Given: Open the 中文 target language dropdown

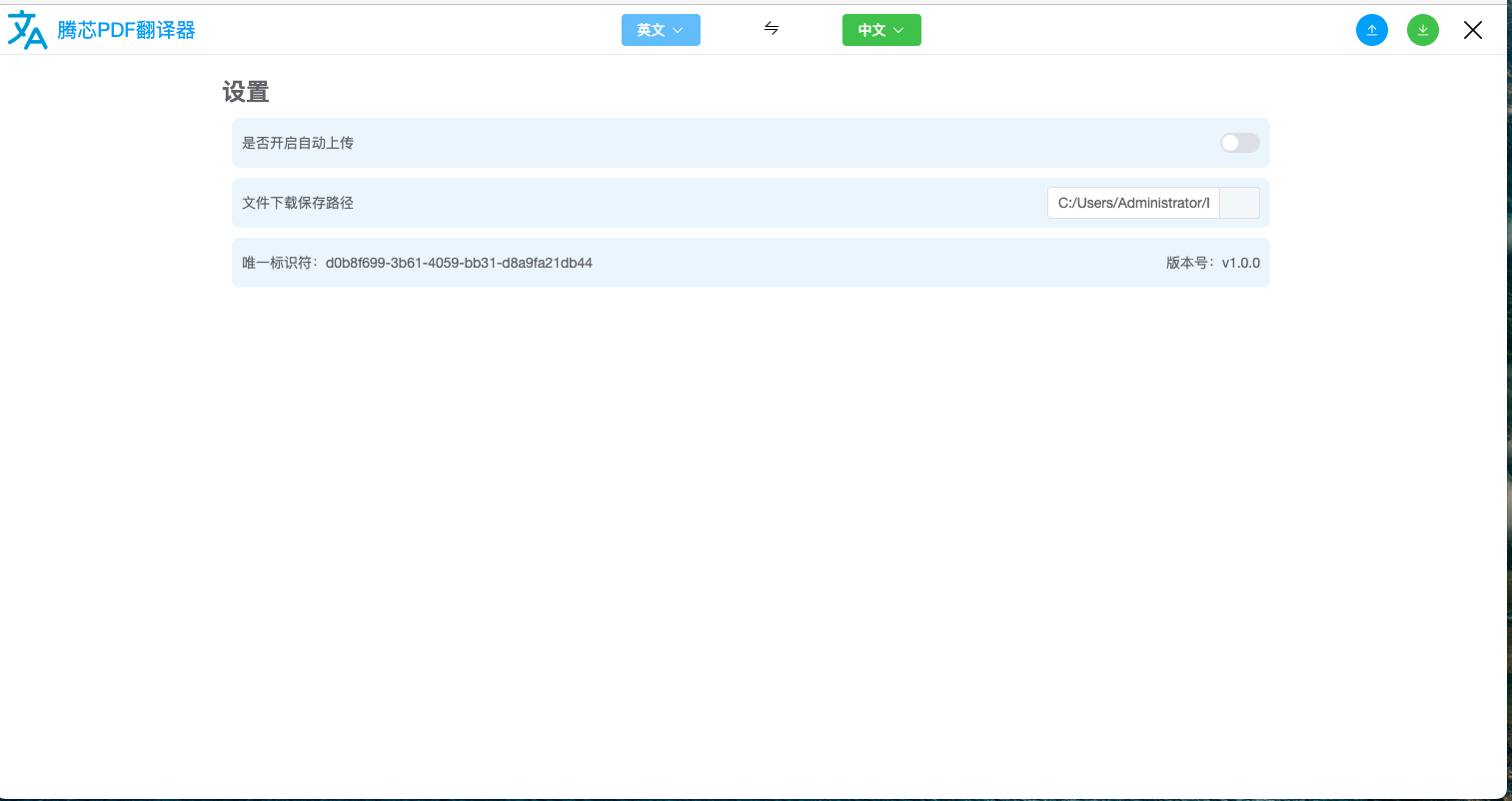Looking at the screenshot, I should (881, 30).
